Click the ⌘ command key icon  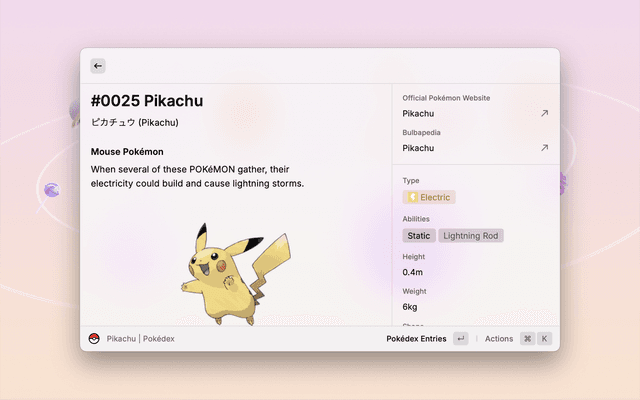point(527,339)
